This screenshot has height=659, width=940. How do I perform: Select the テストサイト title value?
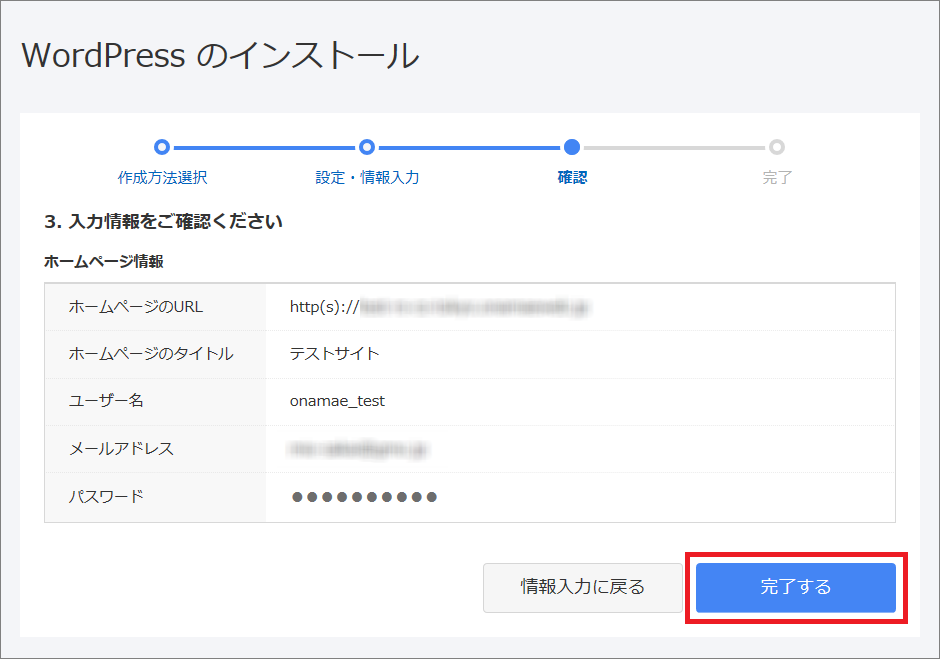coord(335,354)
